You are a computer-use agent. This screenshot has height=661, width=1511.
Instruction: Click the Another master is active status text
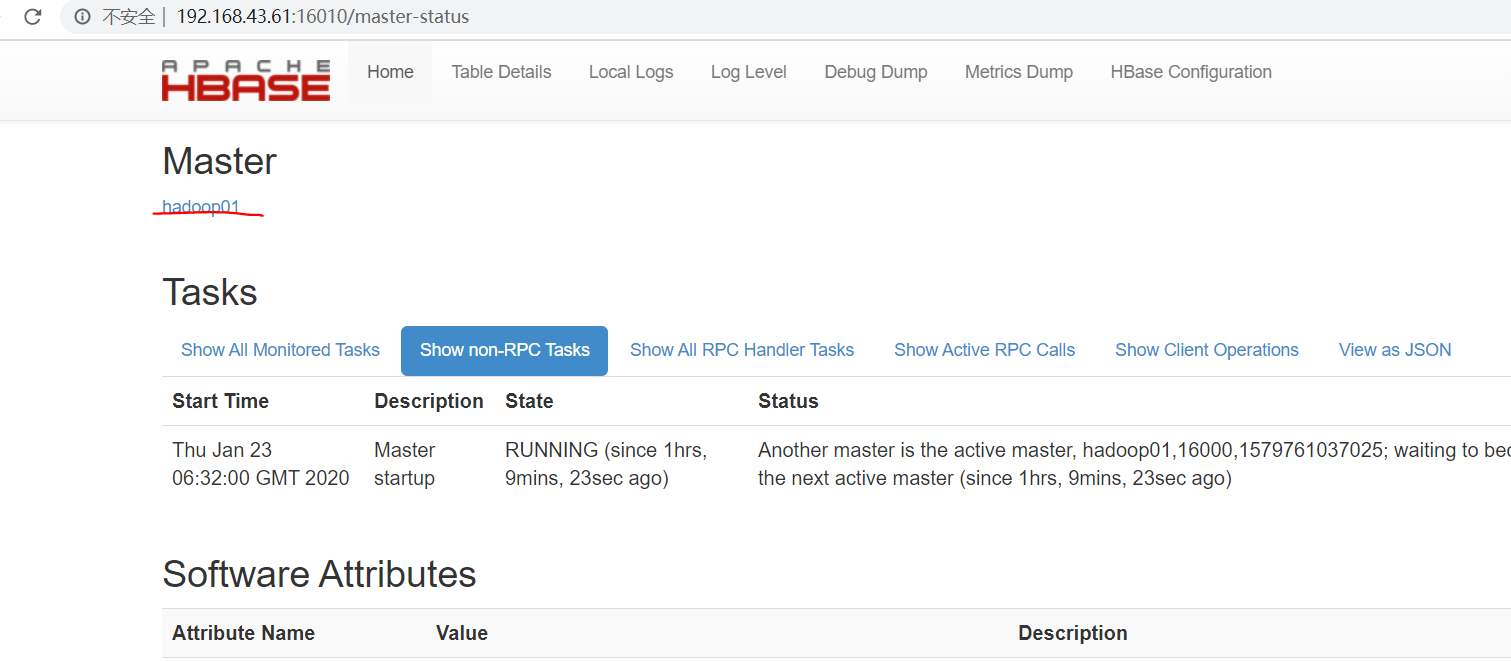[1134, 464]
